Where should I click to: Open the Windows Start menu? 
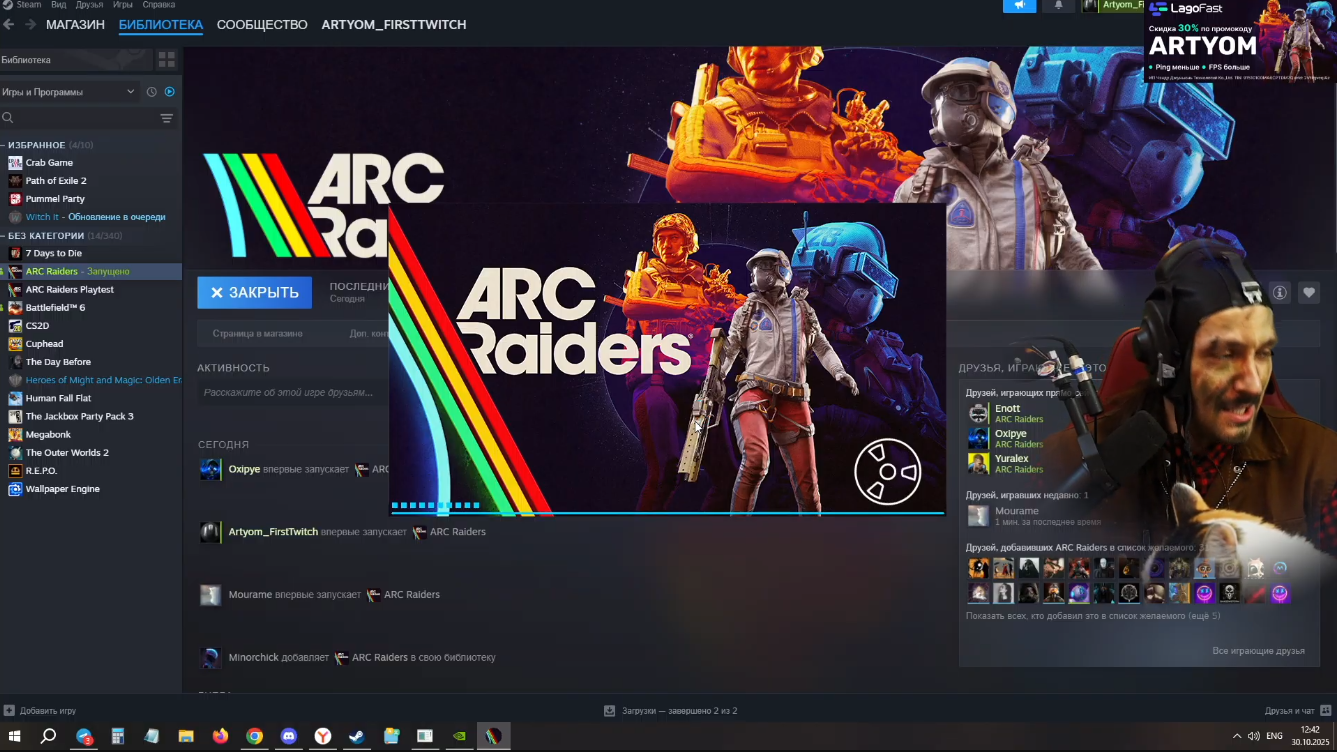click(x=14, y=736)
